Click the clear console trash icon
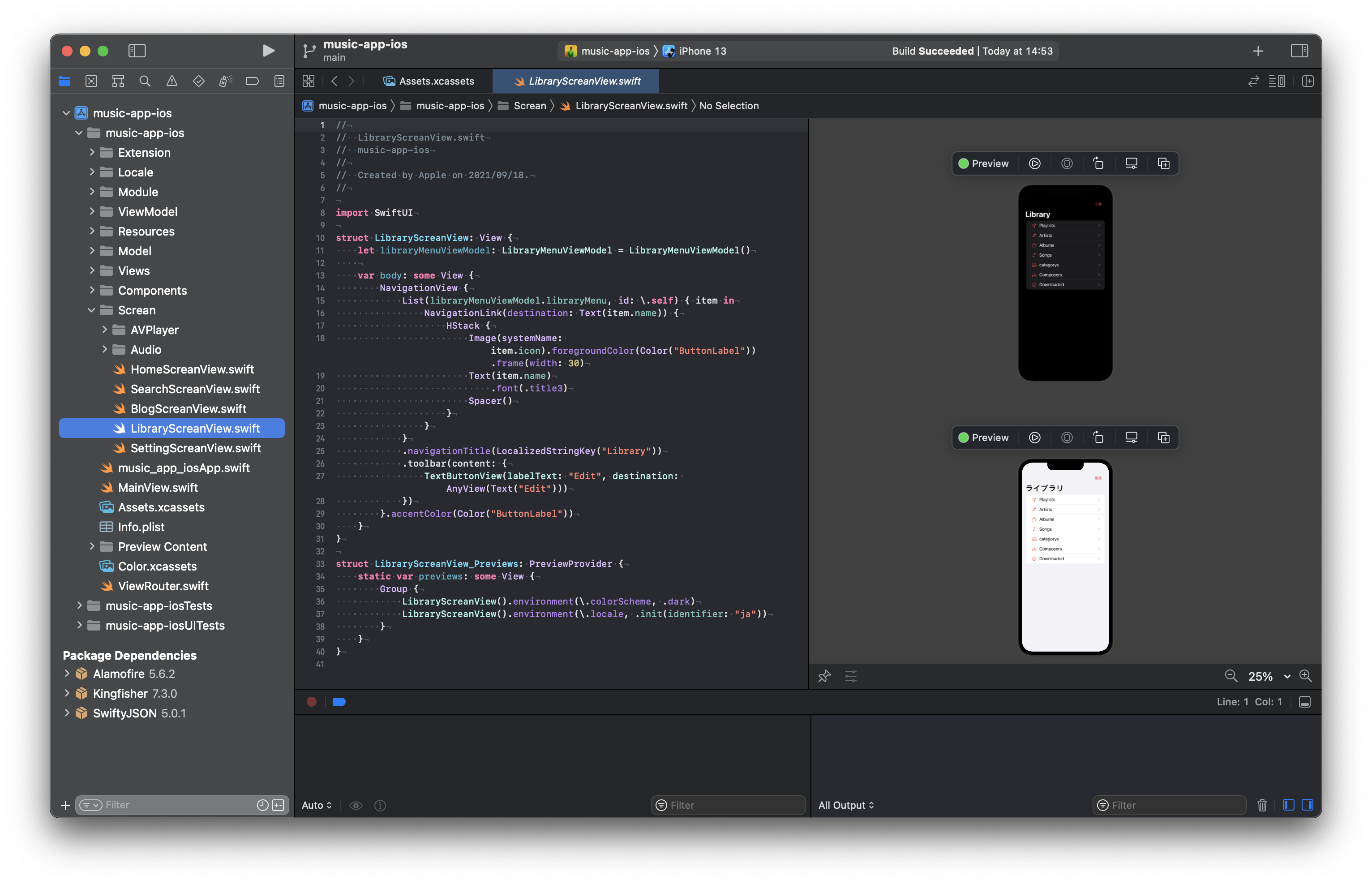The image size is (1372, 884). click(1262, 805)
